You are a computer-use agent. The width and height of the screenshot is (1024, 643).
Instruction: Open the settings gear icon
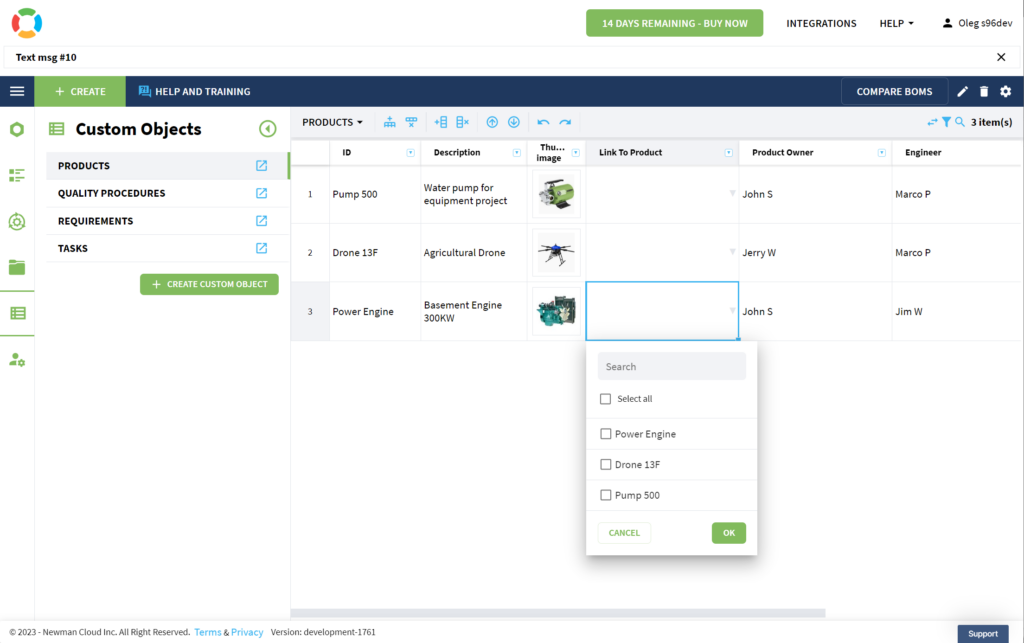pyautogui.click(x=1006, y=91)
